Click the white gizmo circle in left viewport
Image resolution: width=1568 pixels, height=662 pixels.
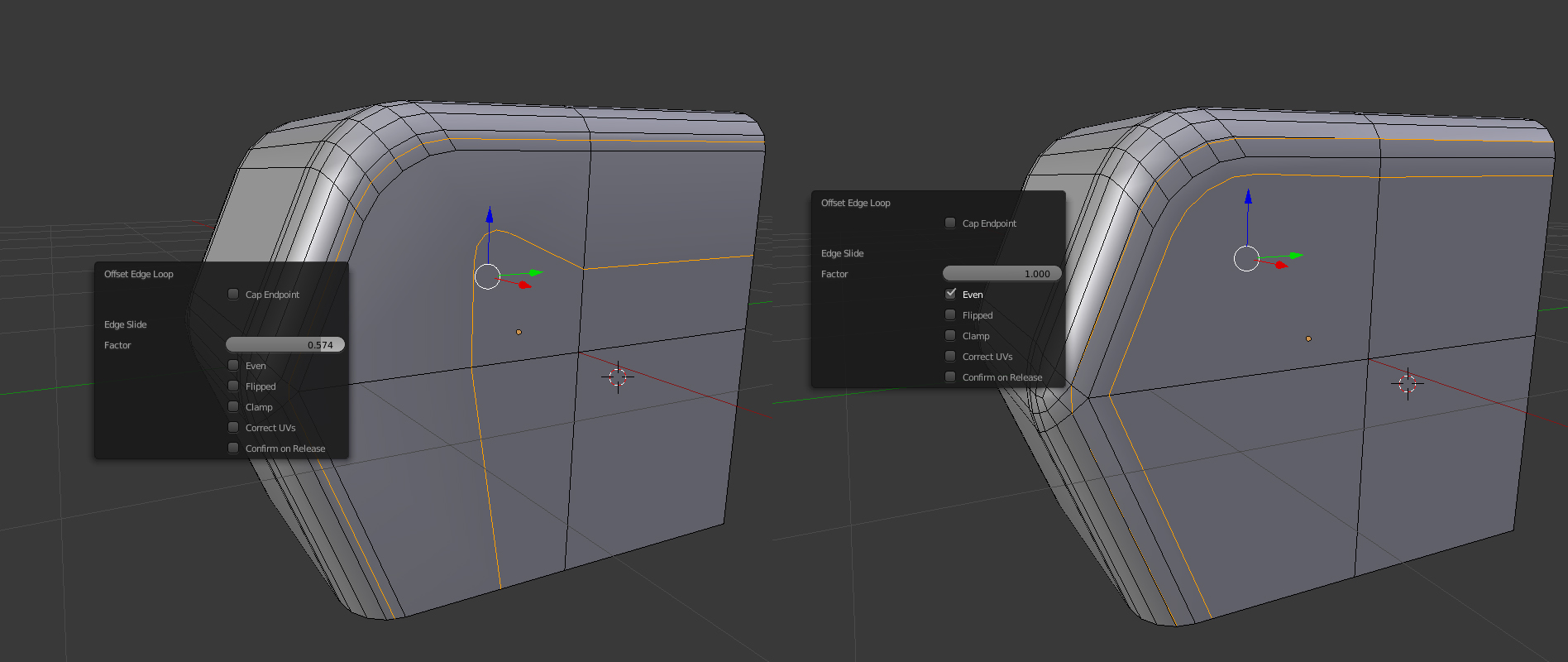pyautogui.click(x=487, y=276)
